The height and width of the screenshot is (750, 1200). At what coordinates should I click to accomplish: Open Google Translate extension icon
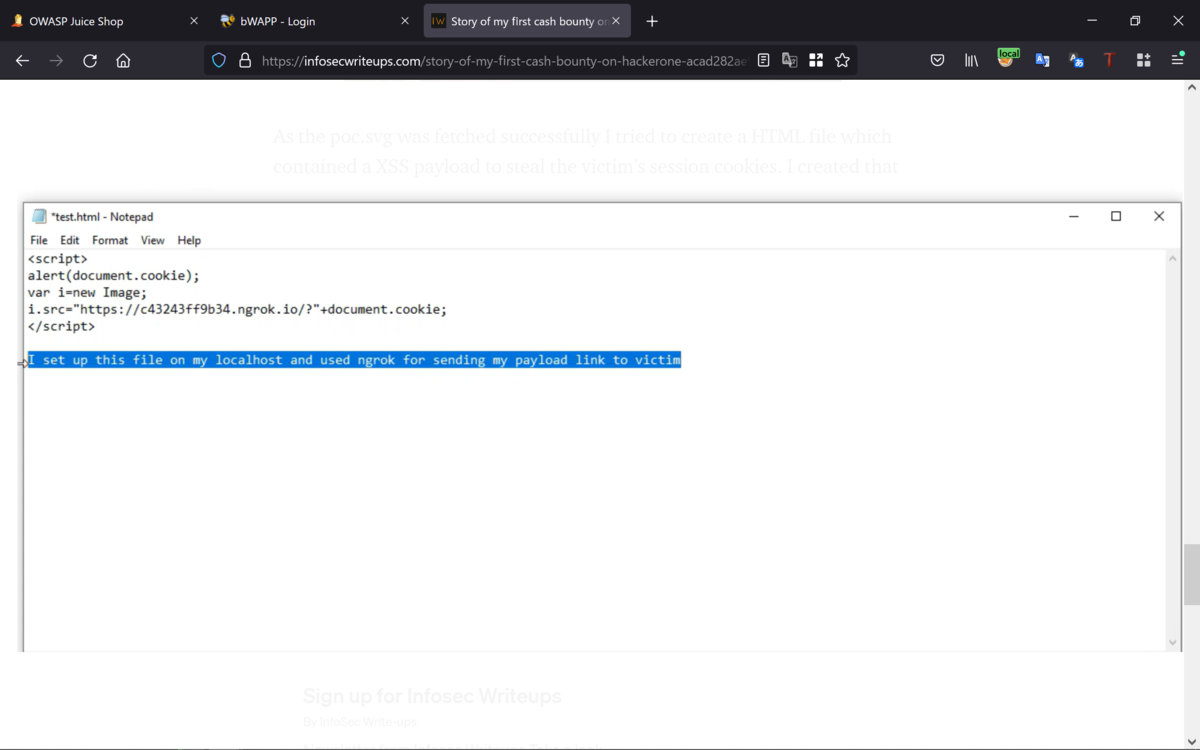[x=1042, y=61]
